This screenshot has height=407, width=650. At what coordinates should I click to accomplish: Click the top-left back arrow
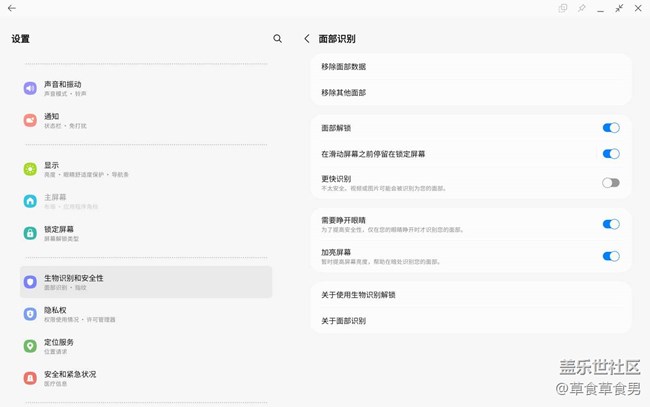tap(12, 8)
